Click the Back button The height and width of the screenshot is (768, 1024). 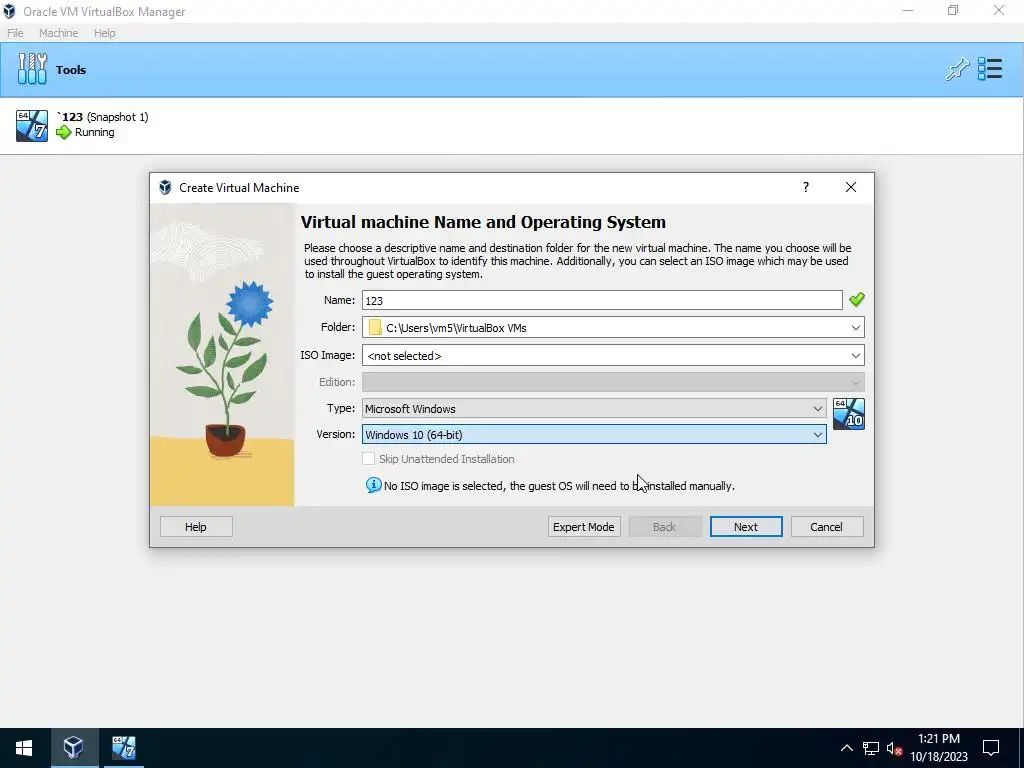665,527
